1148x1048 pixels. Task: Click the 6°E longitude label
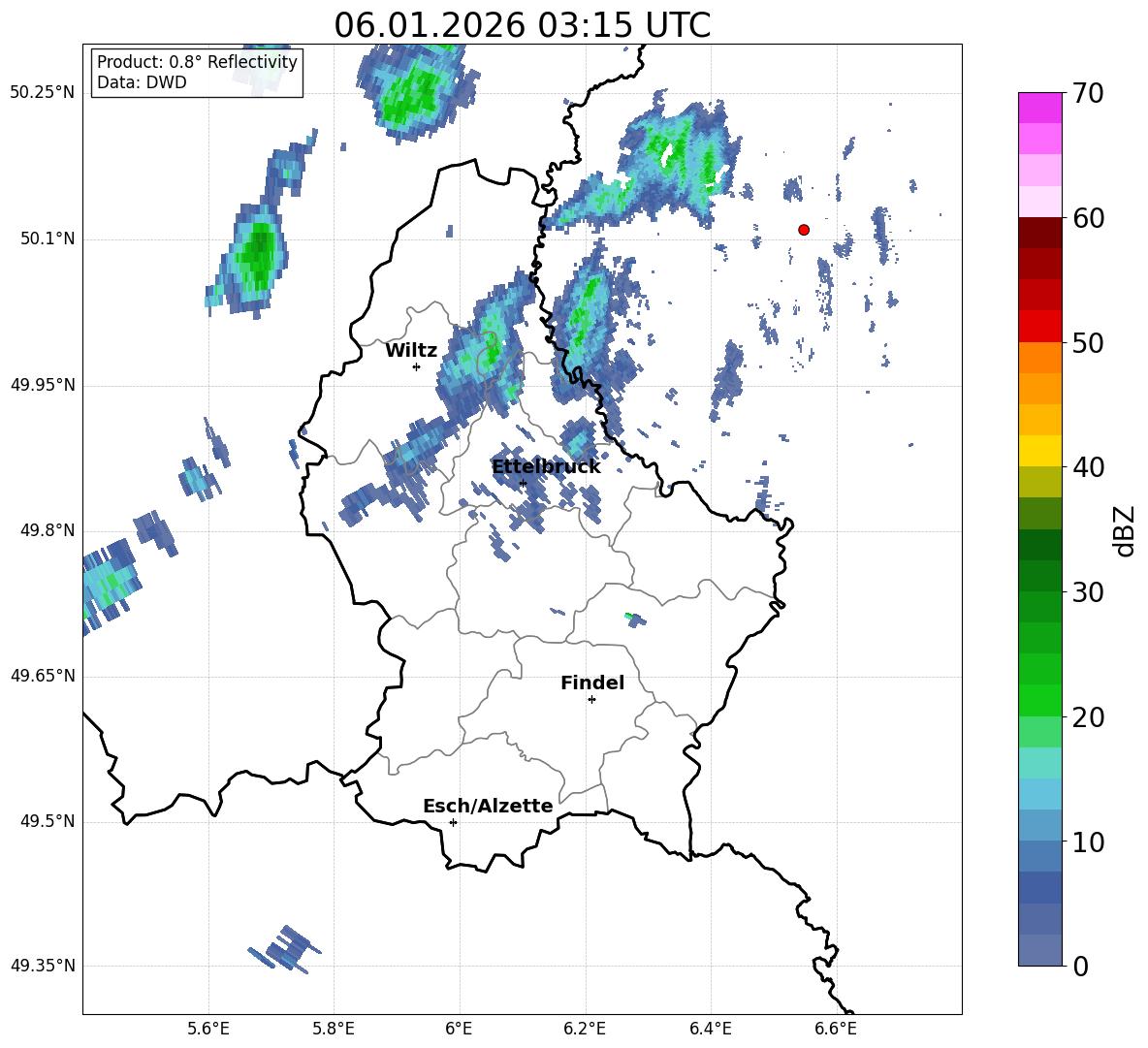tap(459, 1030)
